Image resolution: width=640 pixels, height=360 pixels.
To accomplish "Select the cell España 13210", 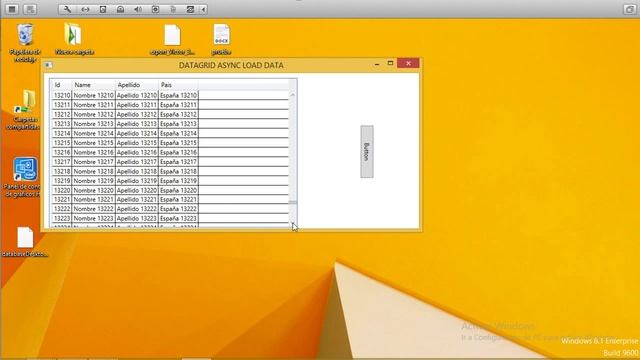I will point(178,95).
